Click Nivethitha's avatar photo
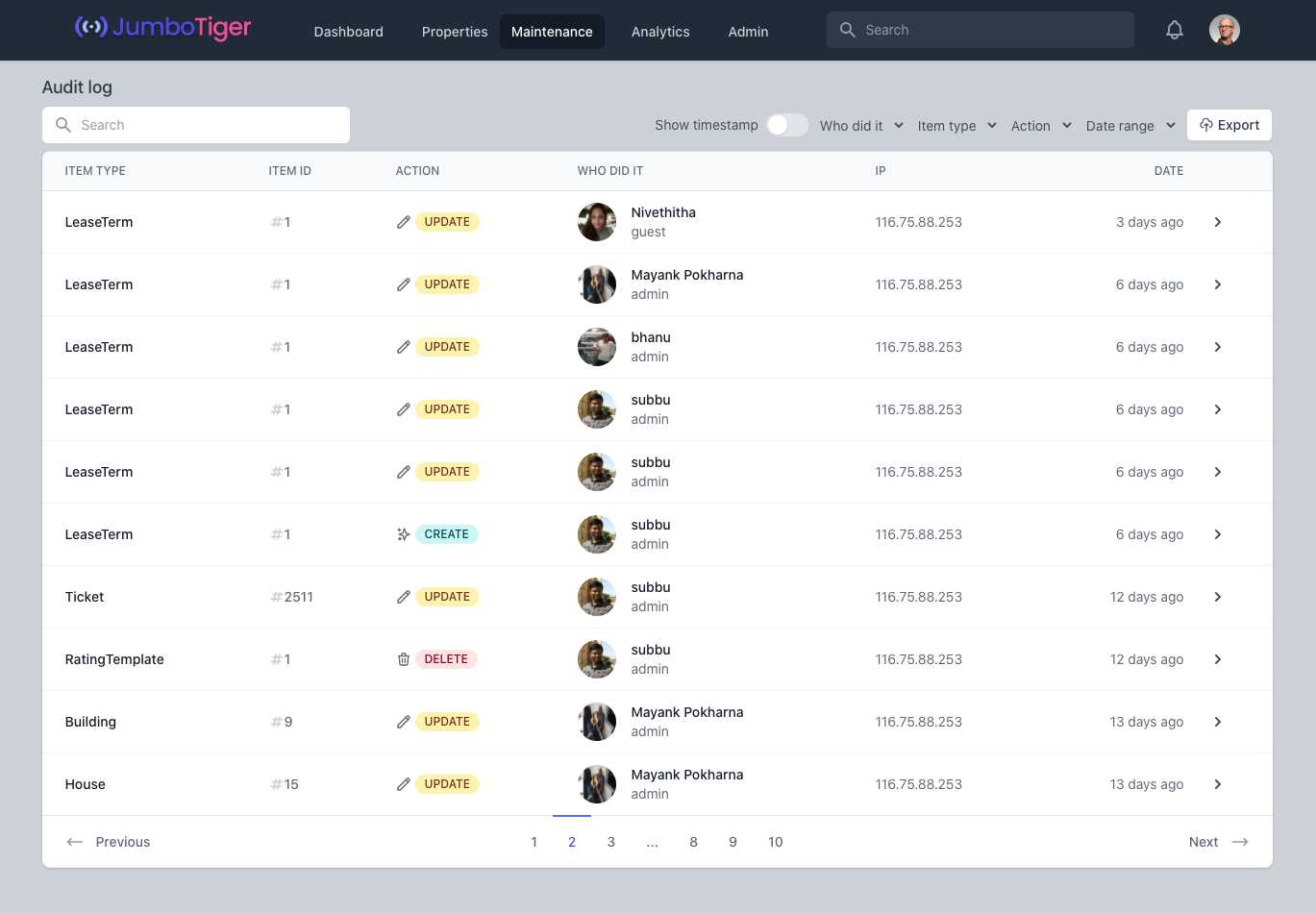Screen dimensions: 1316x913 pyautogui.click(x=597, y=222)
